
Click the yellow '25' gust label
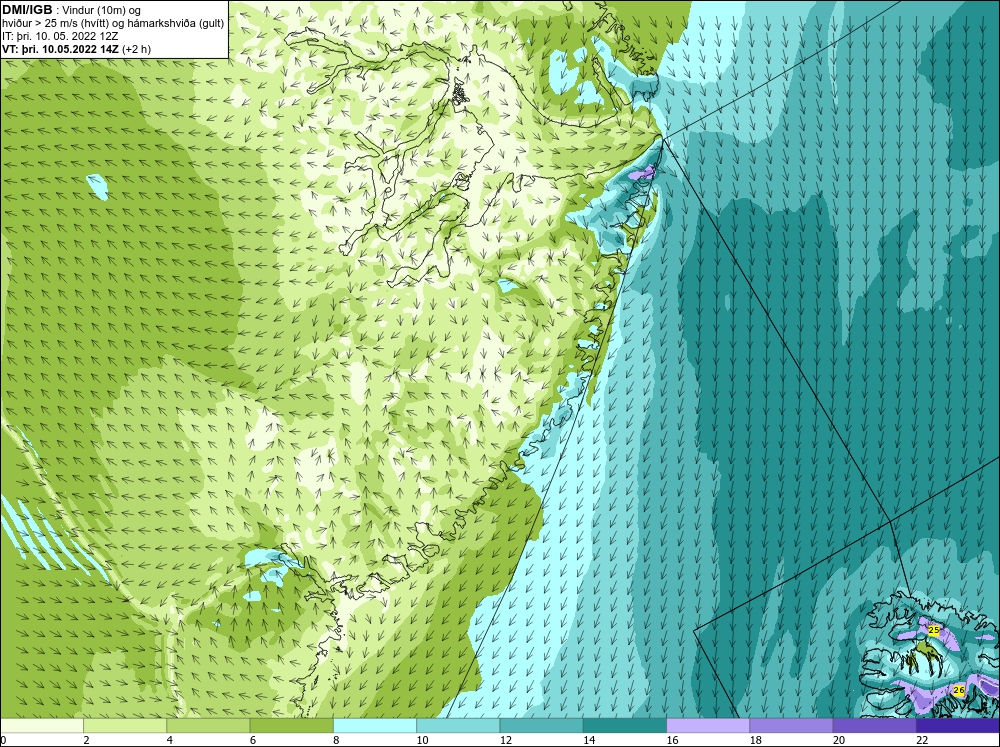tap(934, 630)
